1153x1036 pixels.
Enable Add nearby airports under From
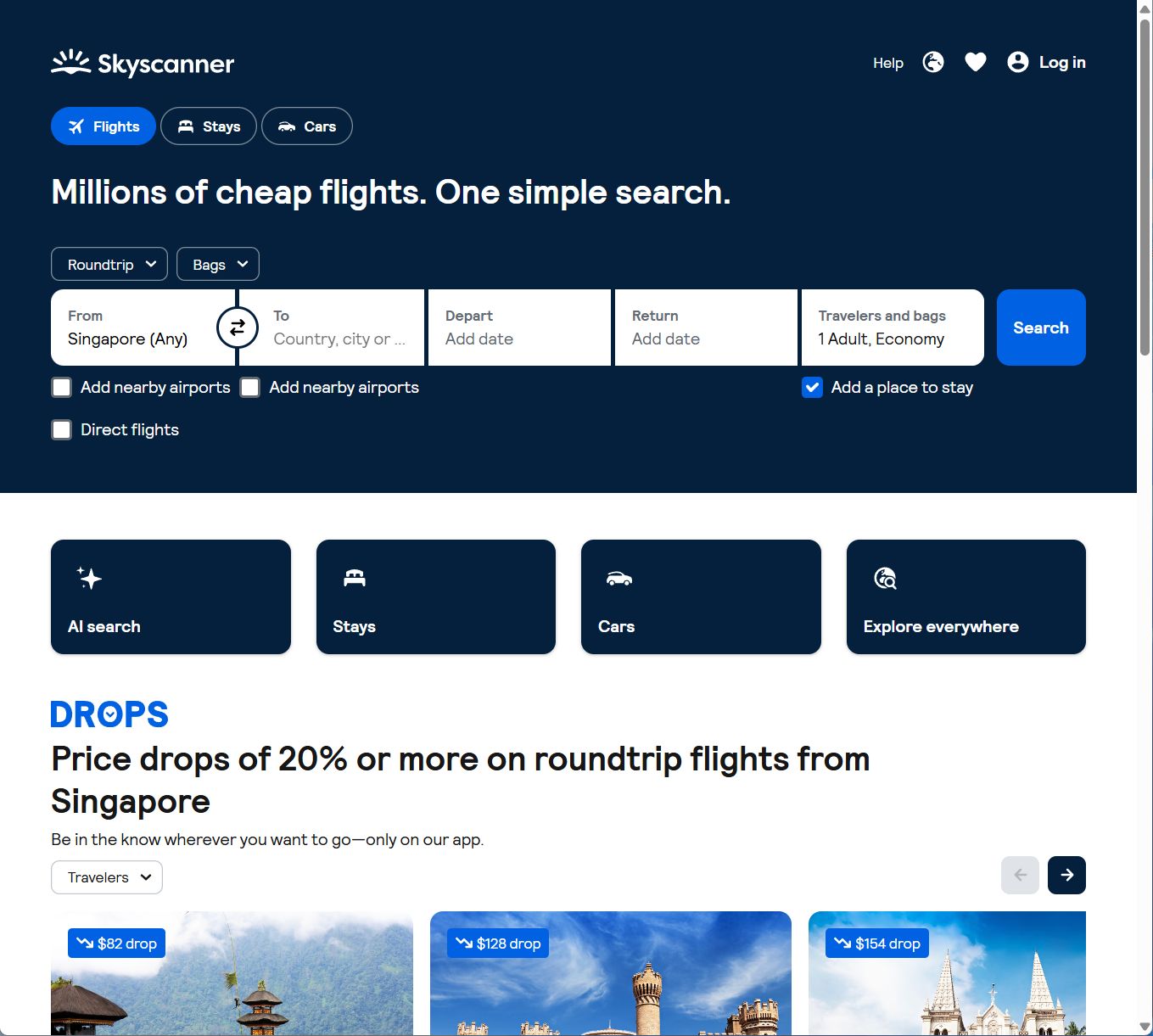62,388
